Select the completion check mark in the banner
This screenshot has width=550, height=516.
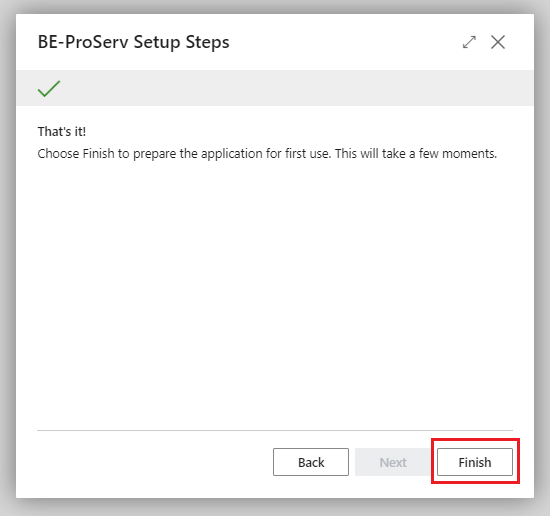coord(49,88)
